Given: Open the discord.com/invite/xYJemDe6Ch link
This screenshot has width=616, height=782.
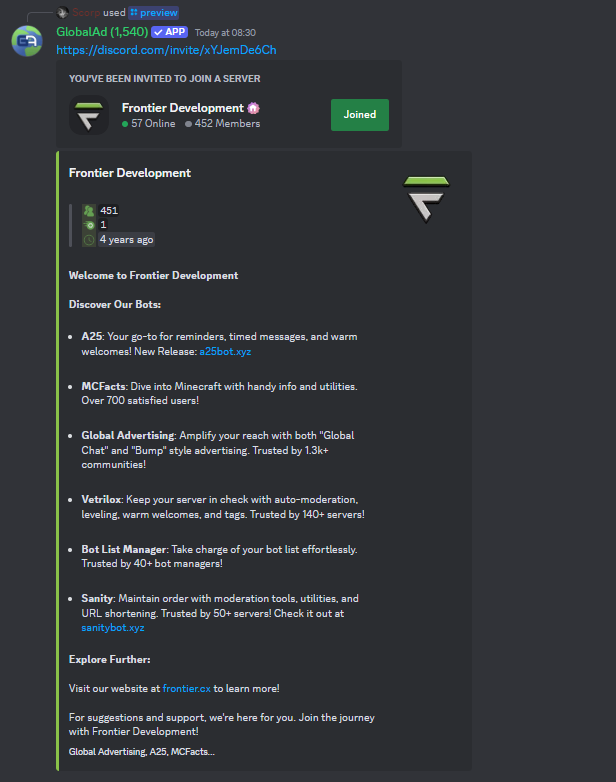Looking at the screenshot, I should tap(166, 50).
